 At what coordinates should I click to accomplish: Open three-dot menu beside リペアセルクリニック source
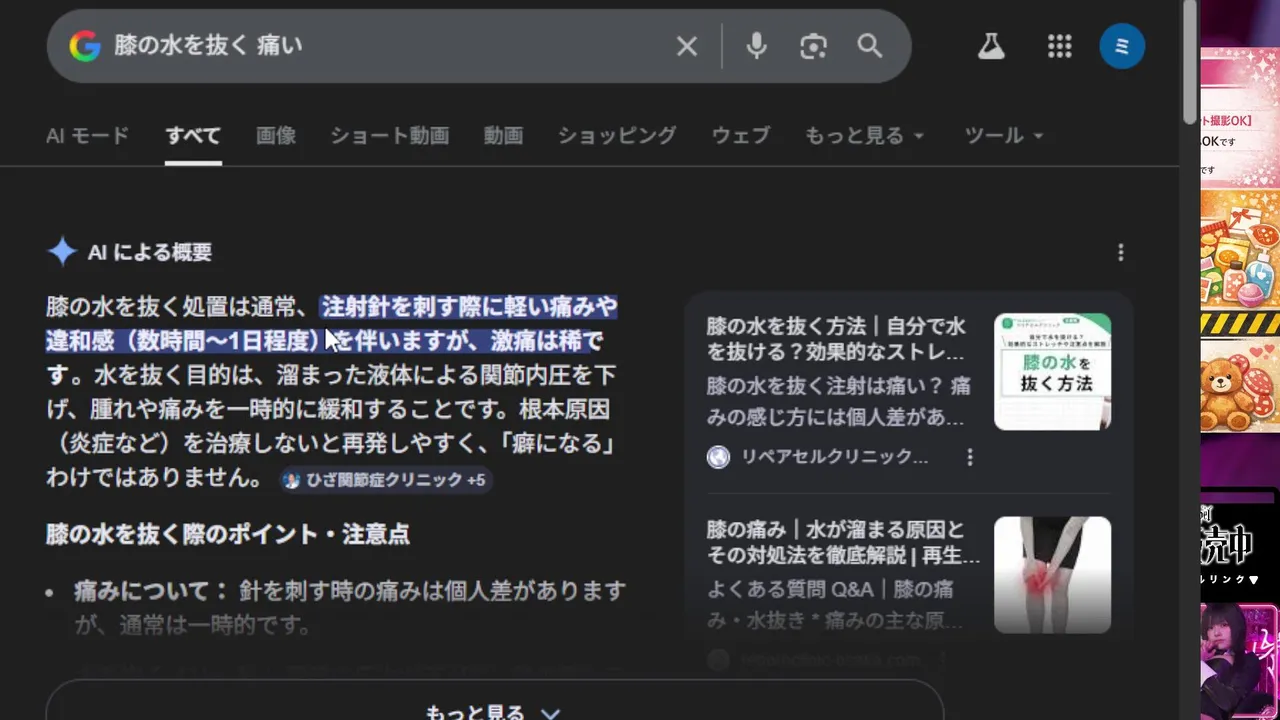pyautogui.click(x=970, y=457)
